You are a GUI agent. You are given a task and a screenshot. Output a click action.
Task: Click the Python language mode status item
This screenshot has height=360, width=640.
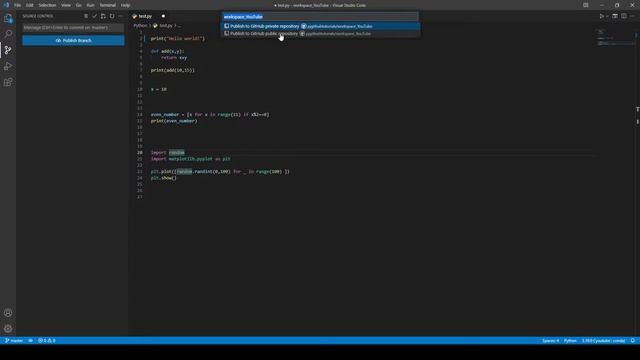click(570, 340)
